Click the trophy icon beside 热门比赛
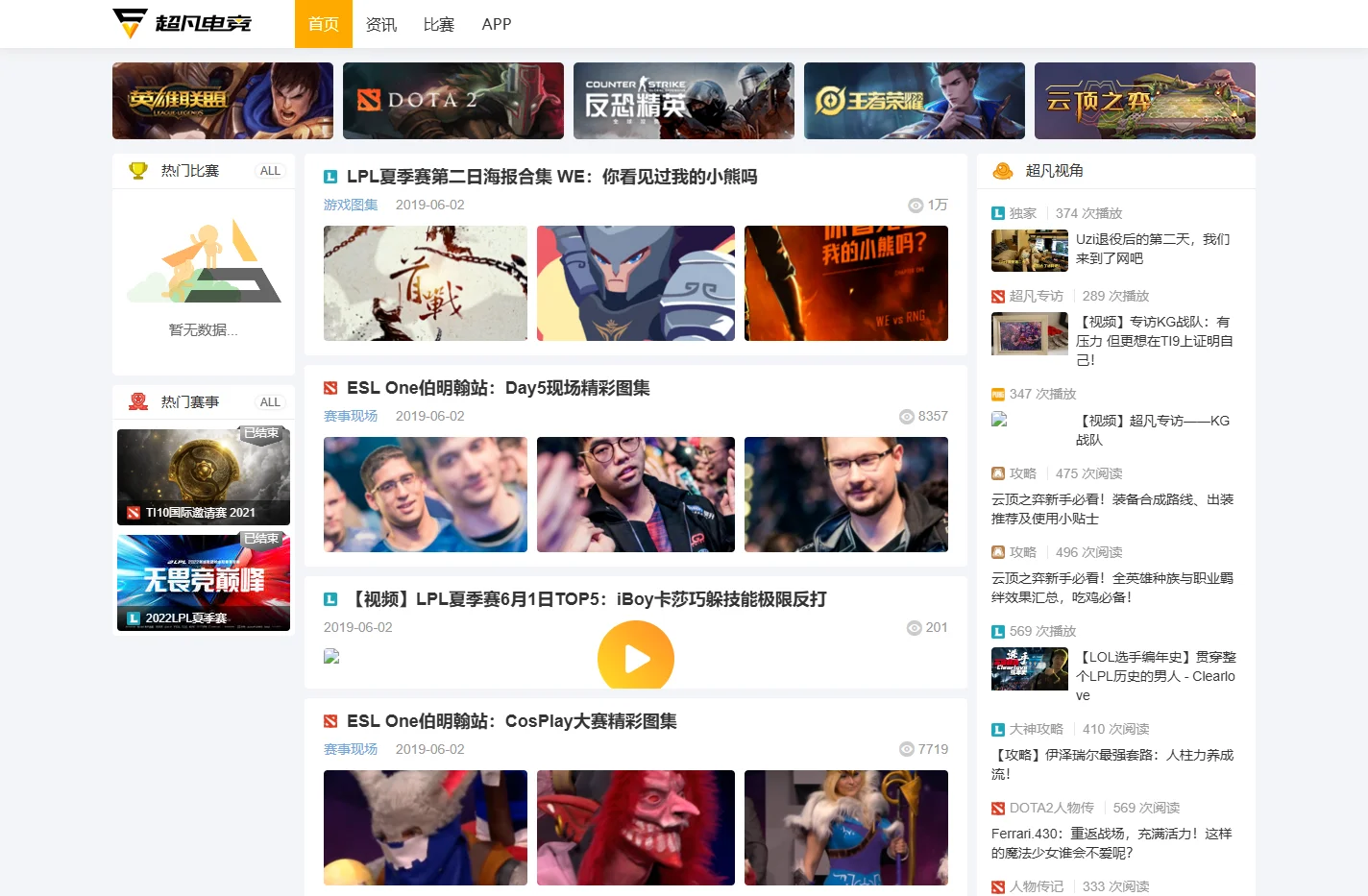Screen dimensions: 1368x896 138,170
